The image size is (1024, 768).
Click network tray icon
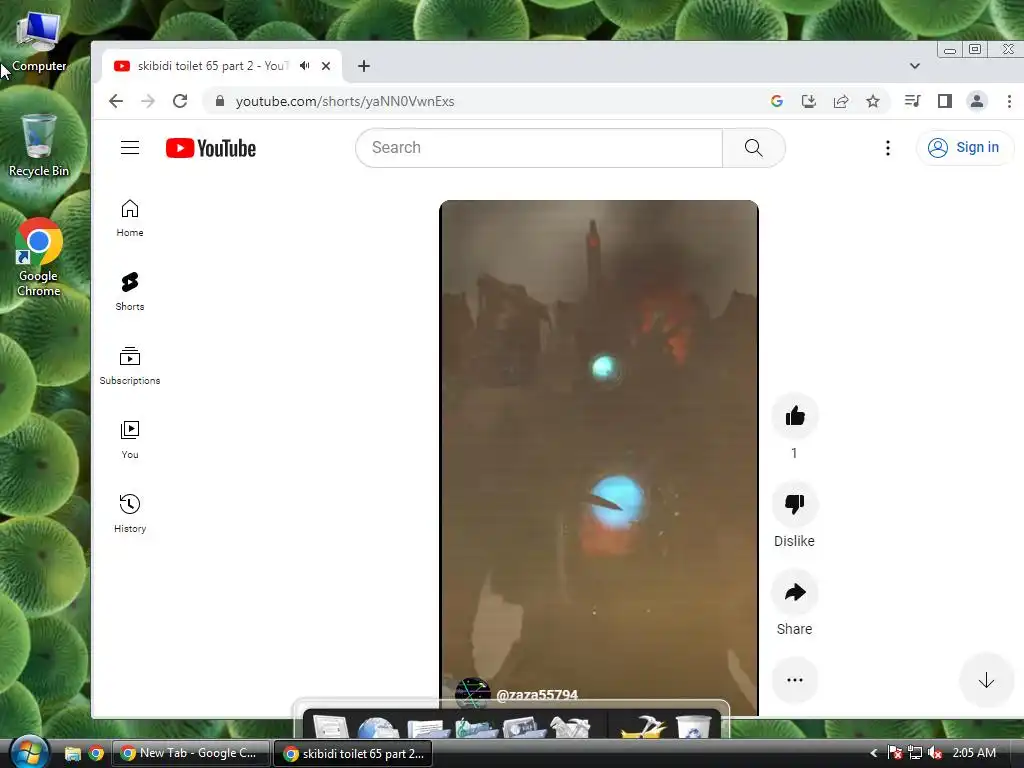coord(915,753)
